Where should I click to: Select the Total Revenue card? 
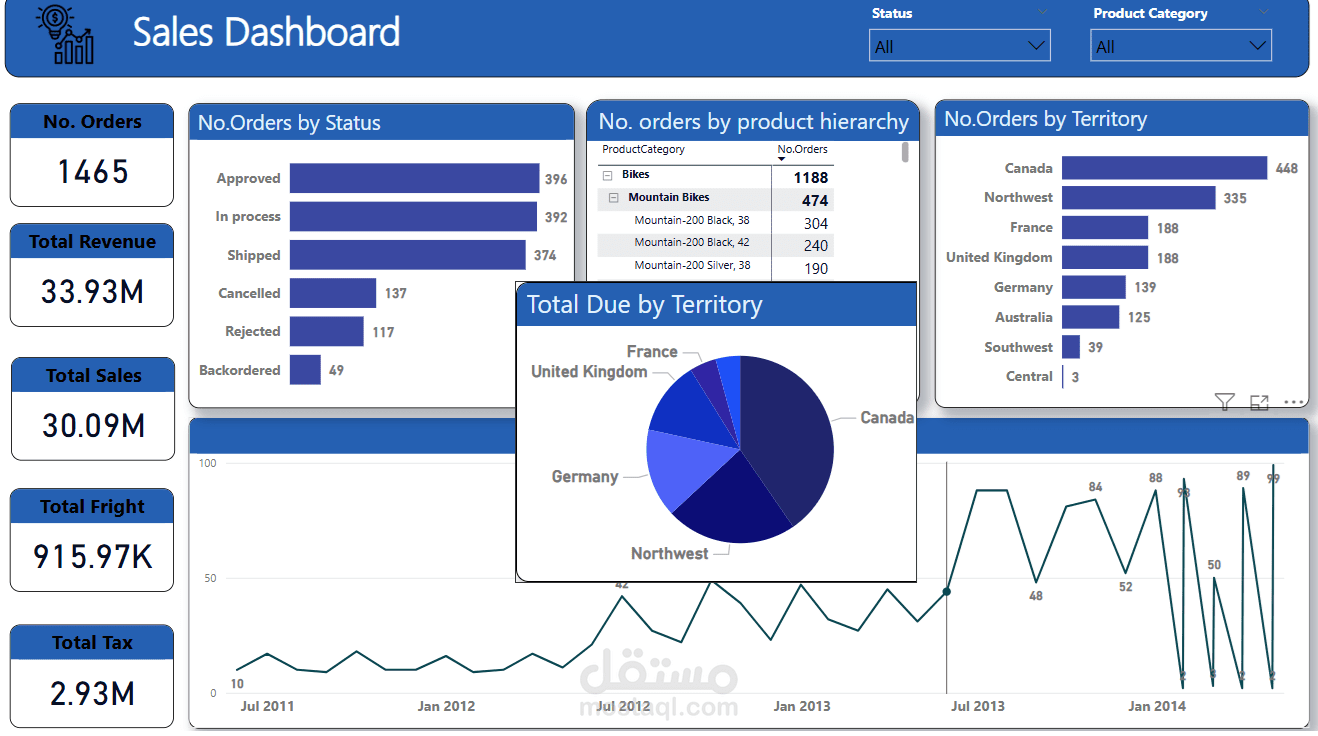coord(91,275)
